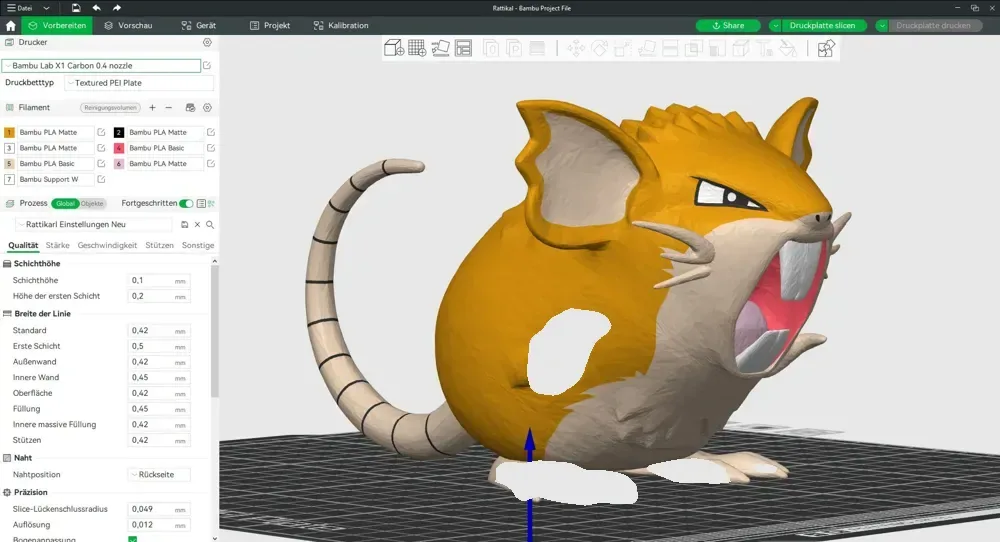This screenshot has height=542, width=1000.
Task: Select the Cut tool in toolbar
Action: tap(670, 48)
